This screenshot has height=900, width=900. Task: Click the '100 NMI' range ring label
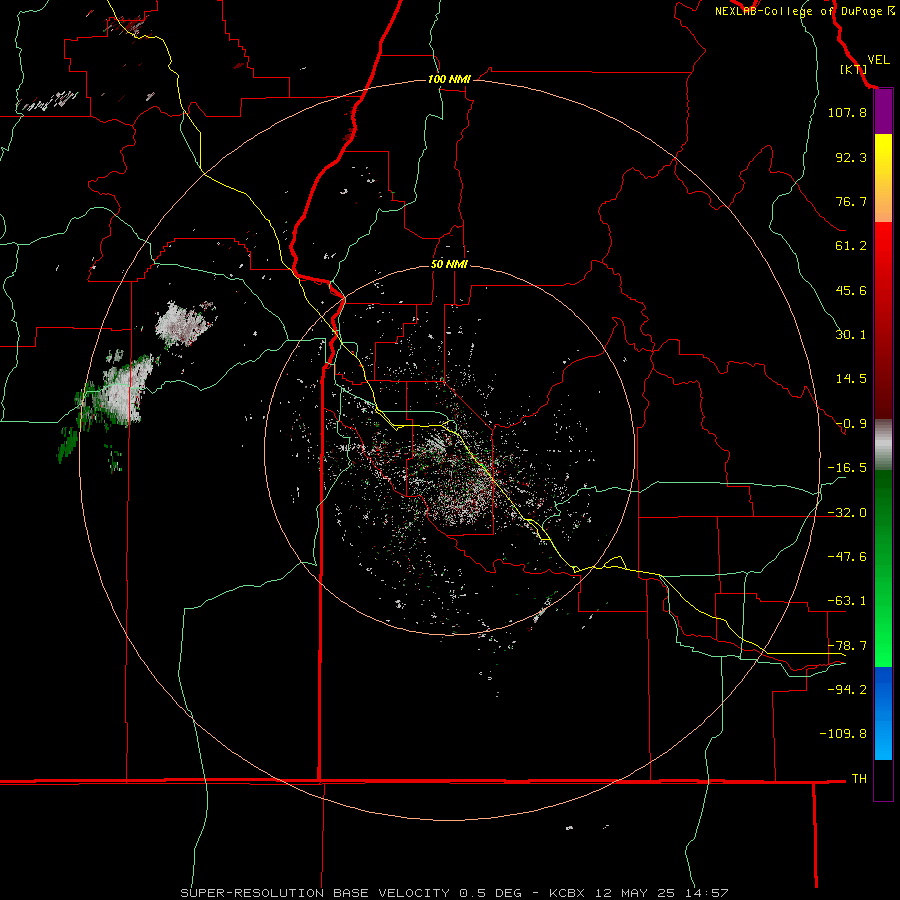pos(449,79)
